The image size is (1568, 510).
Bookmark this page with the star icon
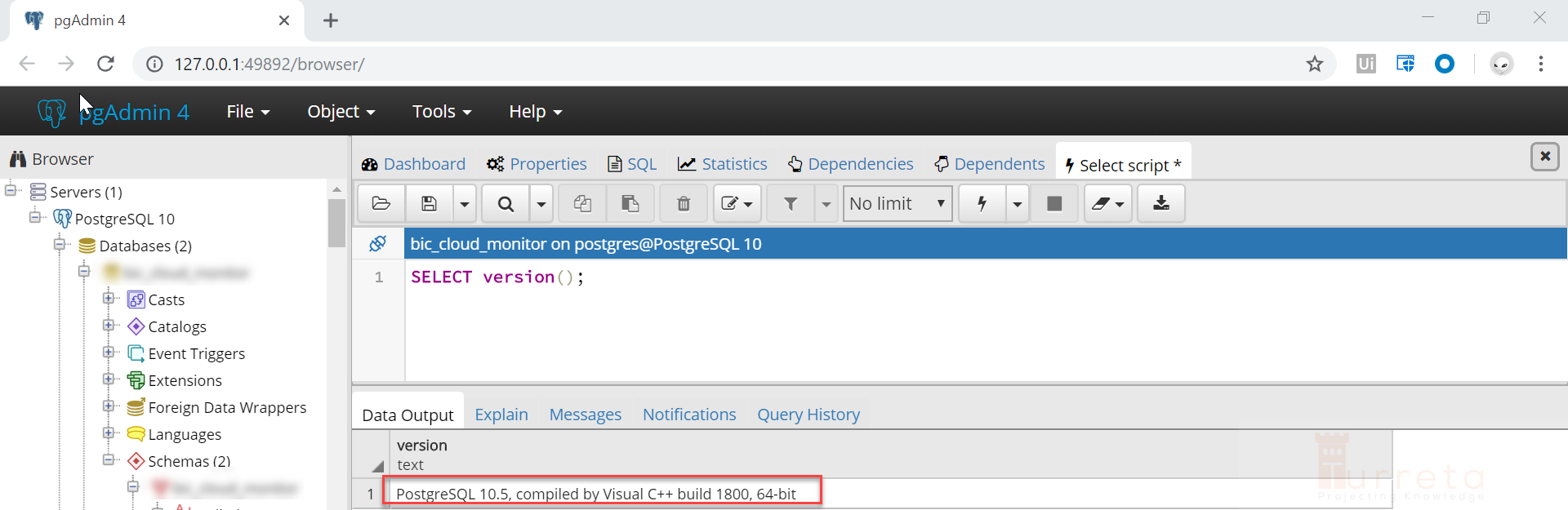pyautogui.click(x=1314, y=64)
